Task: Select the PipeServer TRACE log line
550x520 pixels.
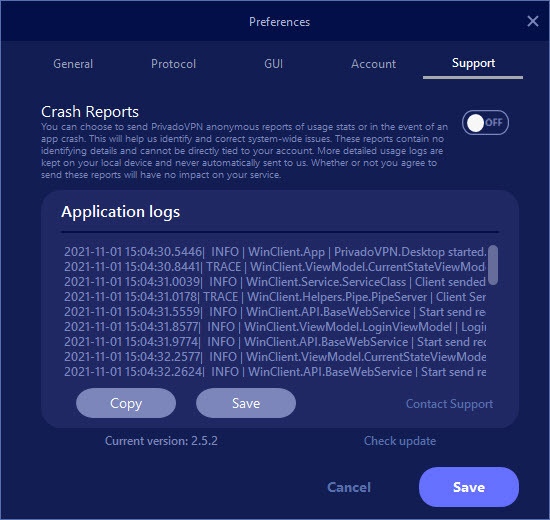Action: [275, 297]
